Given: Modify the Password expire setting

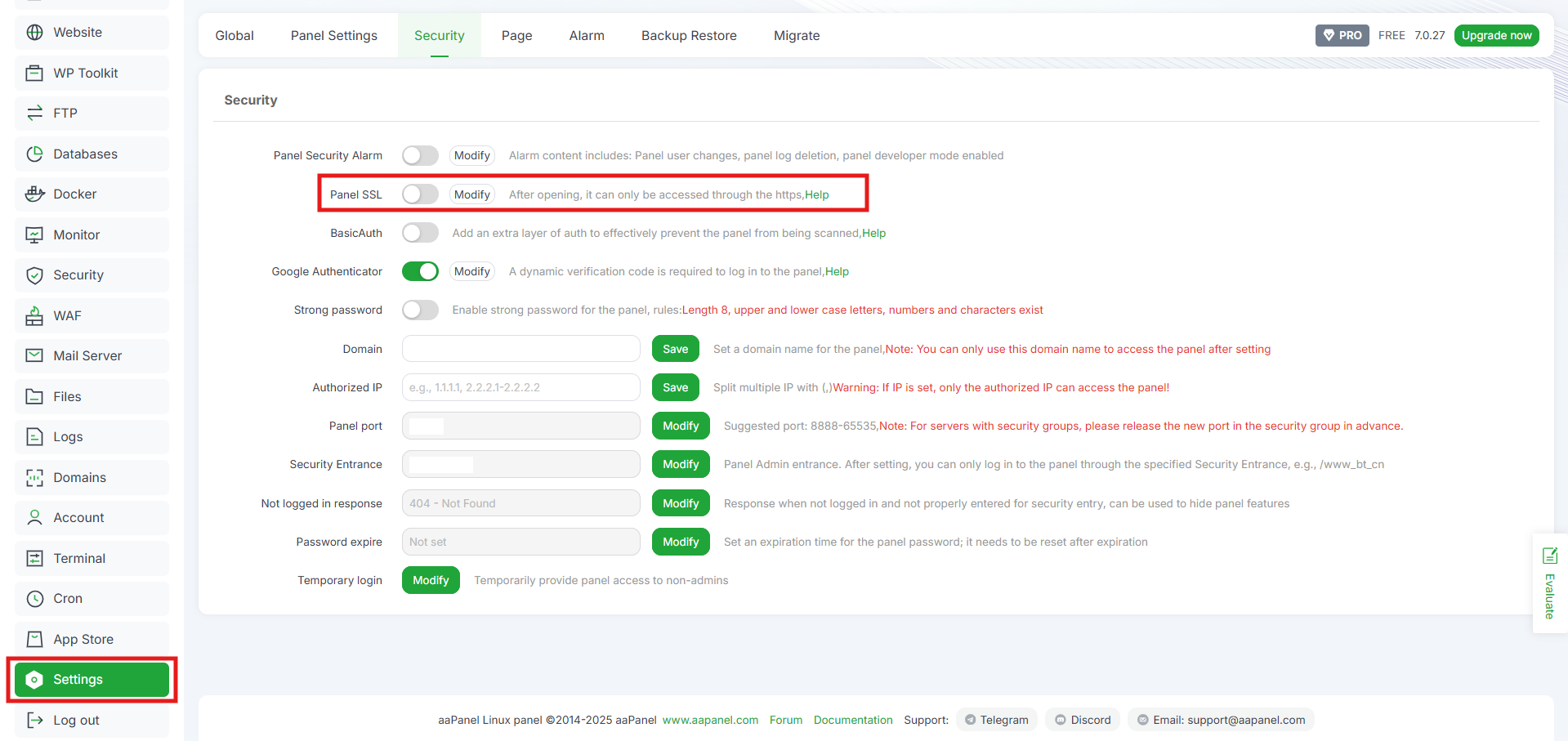Looking at the screenshot, I should (681, 542).
